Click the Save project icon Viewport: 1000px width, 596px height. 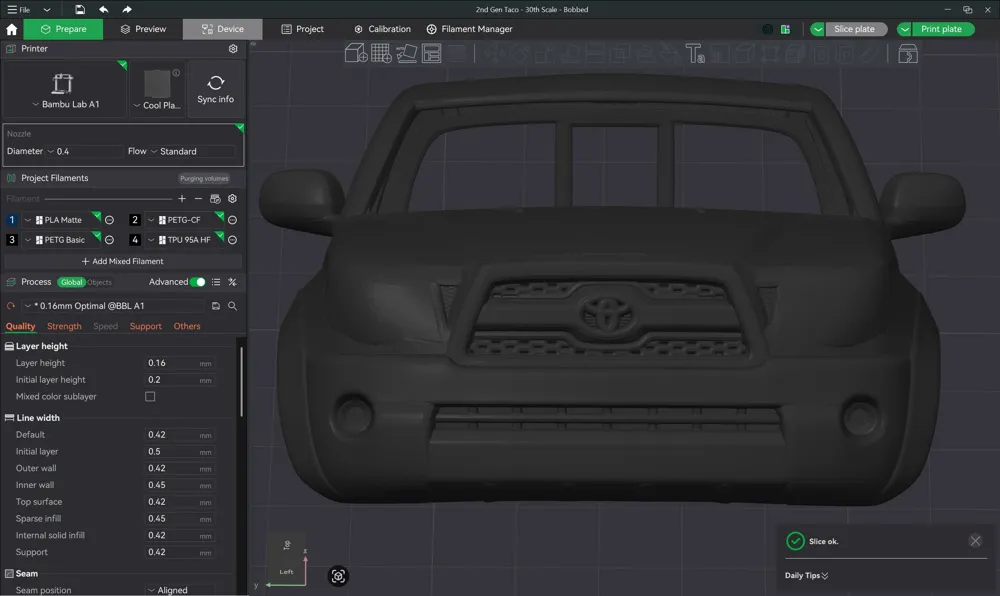point(80,10)
